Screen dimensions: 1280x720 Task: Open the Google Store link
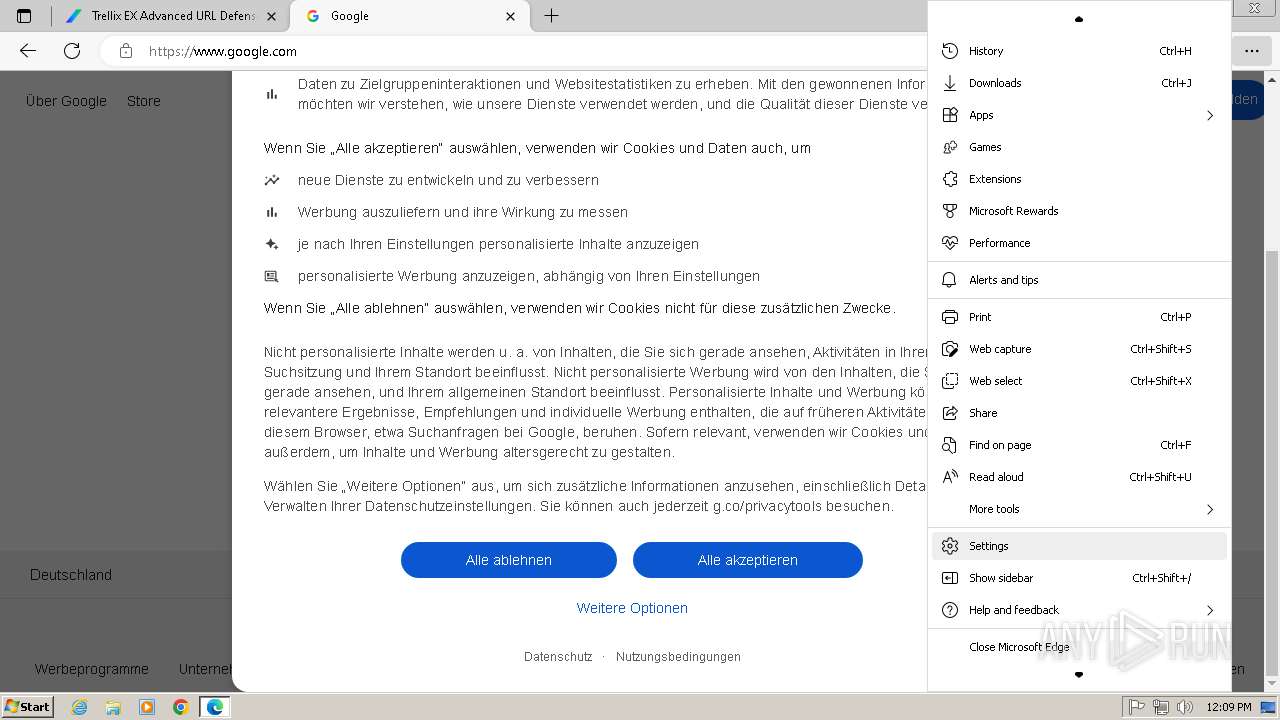click(x=144, y=101)
